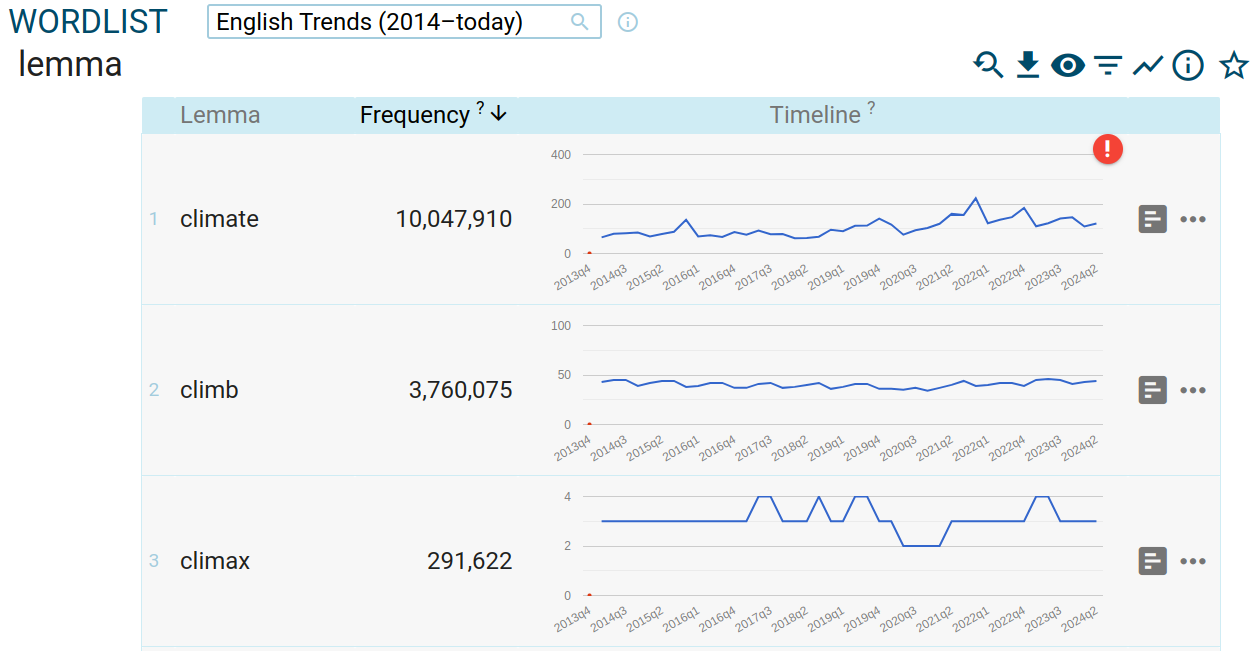1256x651 pixels.
Task: Click the corpus info icon beside selector
Action: pos(628,22)
